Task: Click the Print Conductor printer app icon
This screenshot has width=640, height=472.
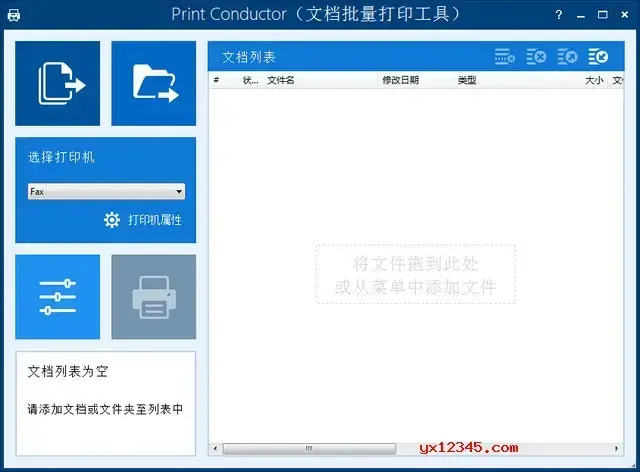Action: [14, 16]
